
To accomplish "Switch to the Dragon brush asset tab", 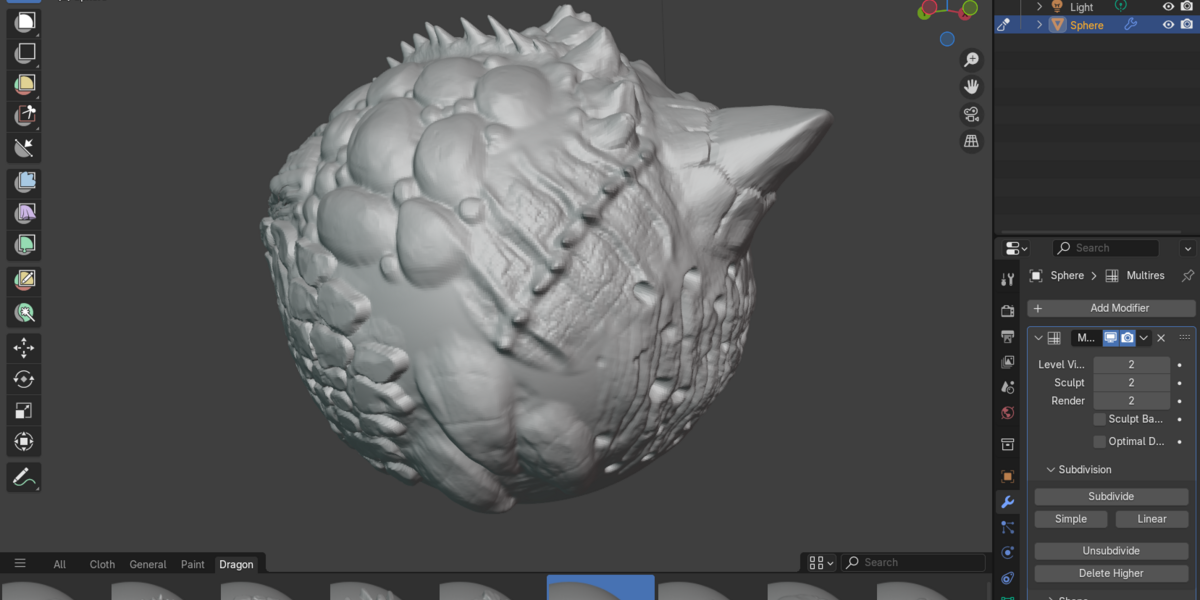I will (237, 564).
